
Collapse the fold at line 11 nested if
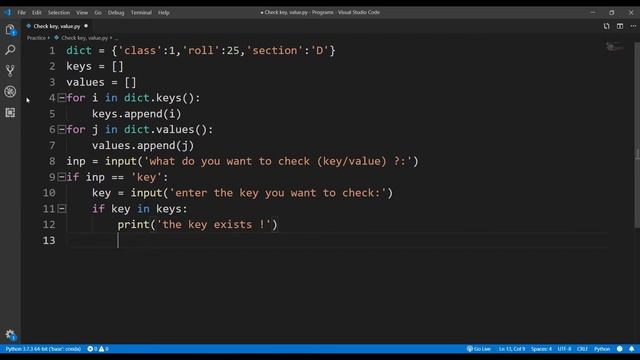pyautogui.click(x=62, y=209)
